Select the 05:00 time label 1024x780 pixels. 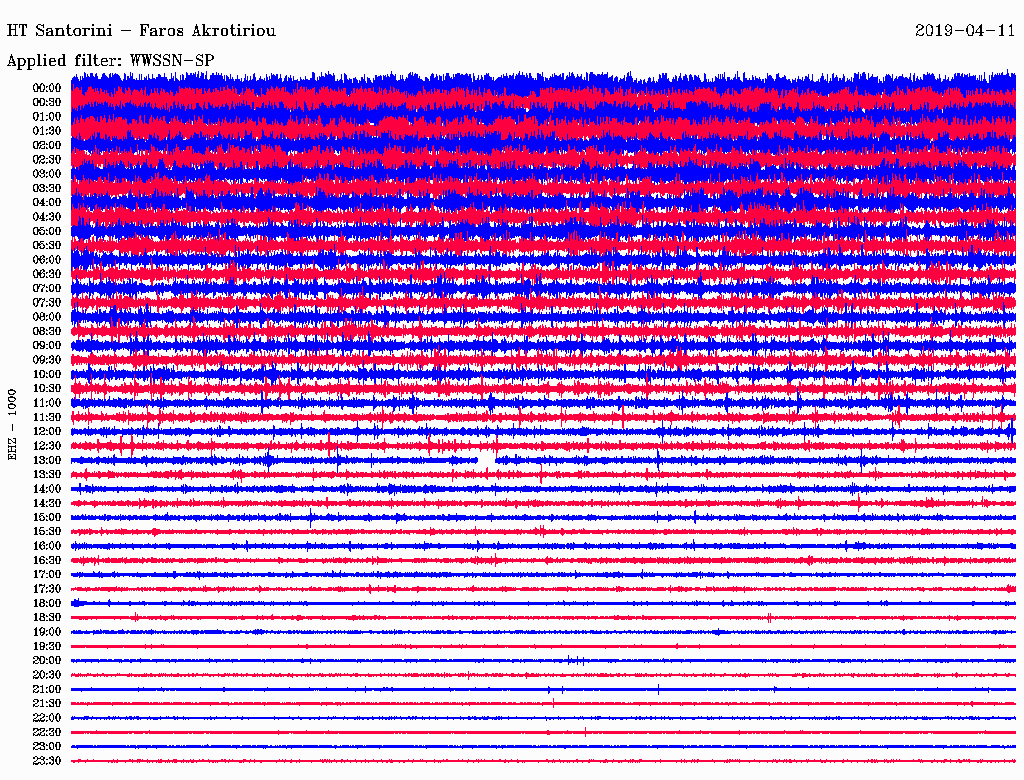click(47, 231)
